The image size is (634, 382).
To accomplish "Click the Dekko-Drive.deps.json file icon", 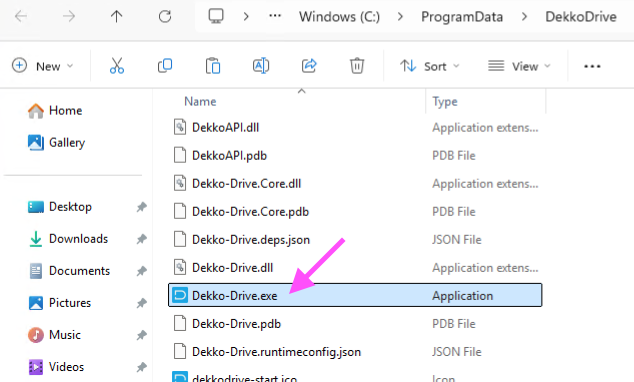I will (180, 239).
